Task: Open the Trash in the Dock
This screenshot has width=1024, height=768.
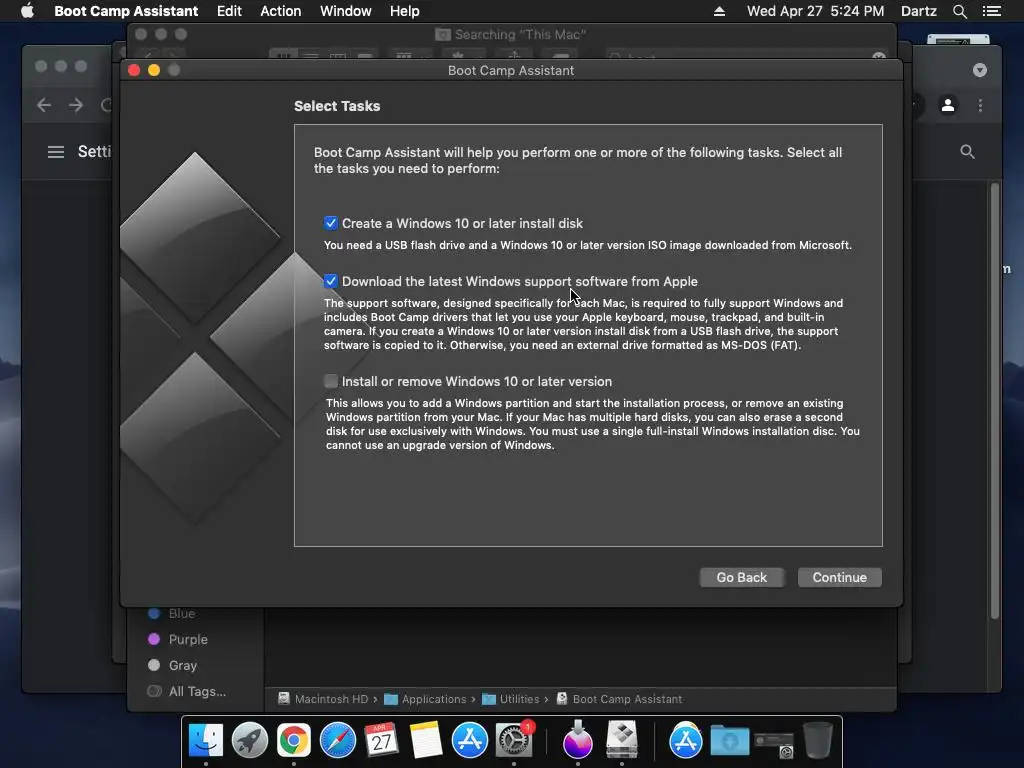Action: 818,741
